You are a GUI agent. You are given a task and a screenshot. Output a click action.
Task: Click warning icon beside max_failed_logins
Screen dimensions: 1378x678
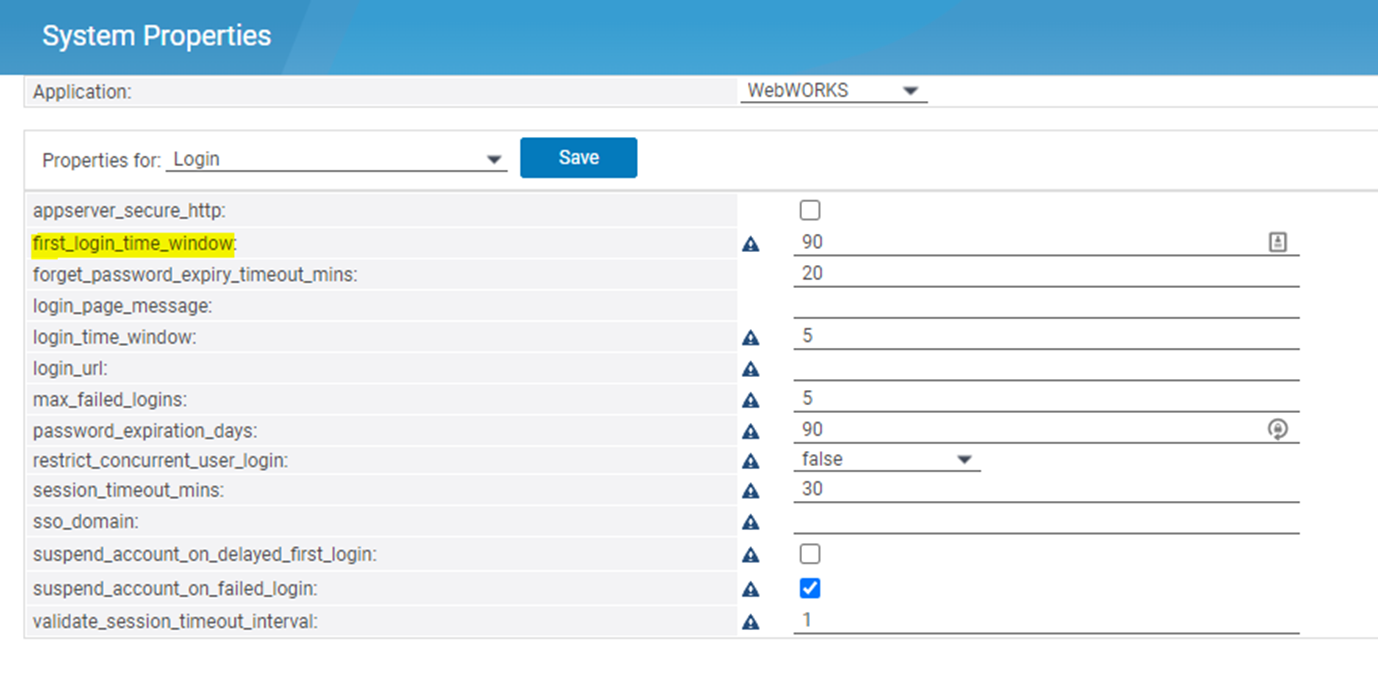click(x=751, y=400)
